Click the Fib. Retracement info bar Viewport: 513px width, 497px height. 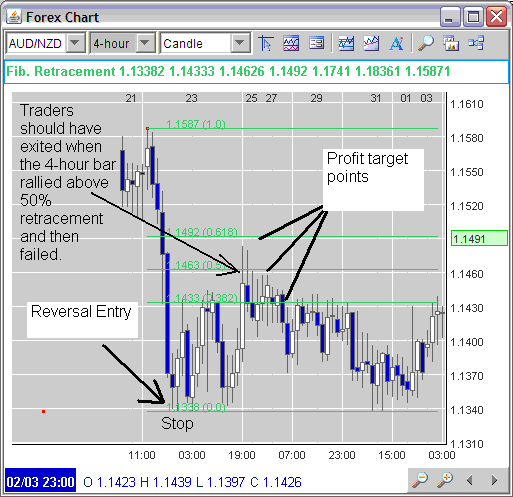click(x=256, y=72)
